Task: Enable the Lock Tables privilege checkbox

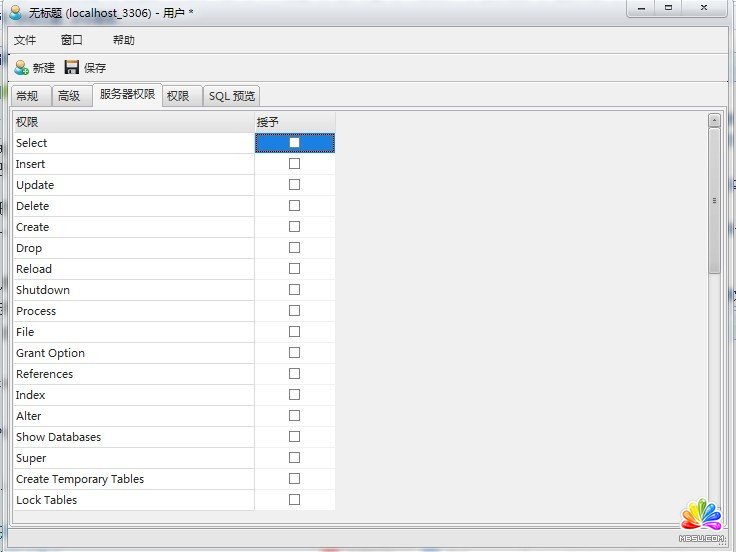Action: tap(294, 500)
